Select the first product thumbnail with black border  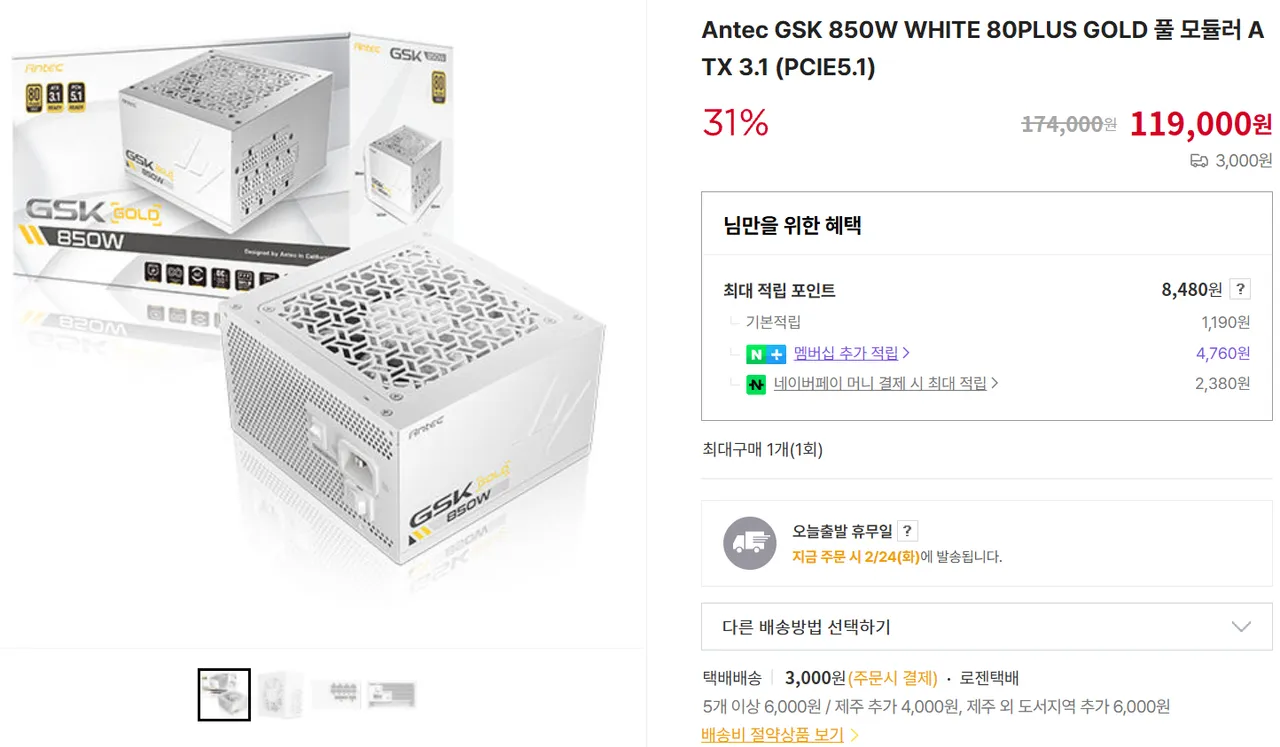click(x=224, y=694)
